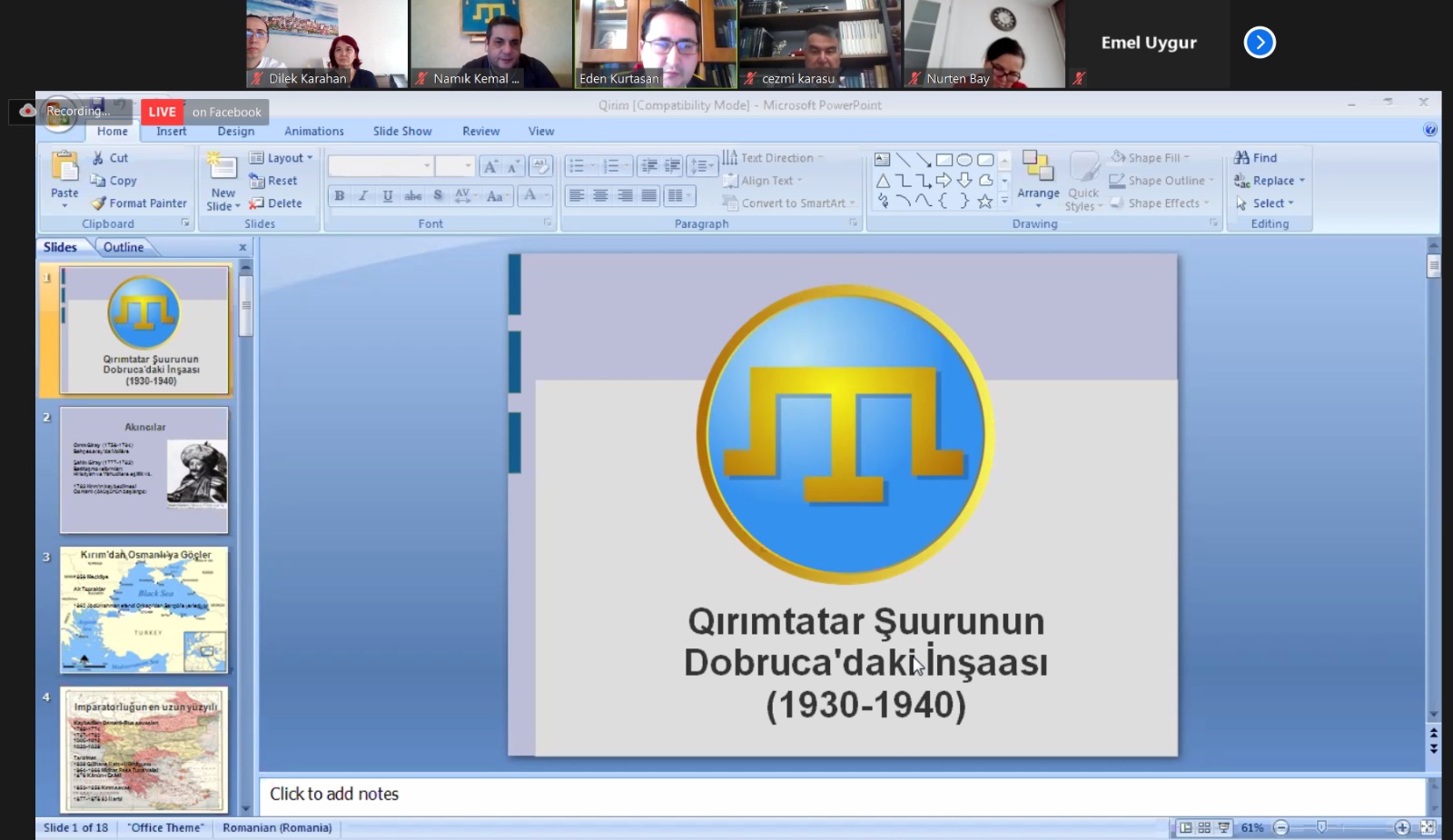Open Convert to SmartArt menu
1453x840 pixels.
coord(789,203)
